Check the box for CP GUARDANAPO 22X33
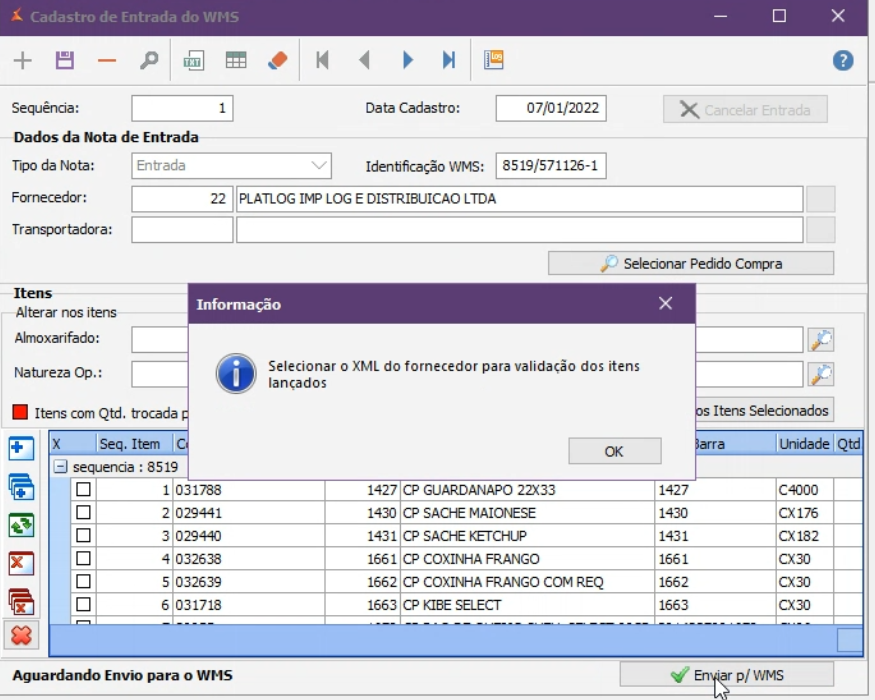Image resolution: width=875 pixels, height=700 pixels. (x=84, y=489)
